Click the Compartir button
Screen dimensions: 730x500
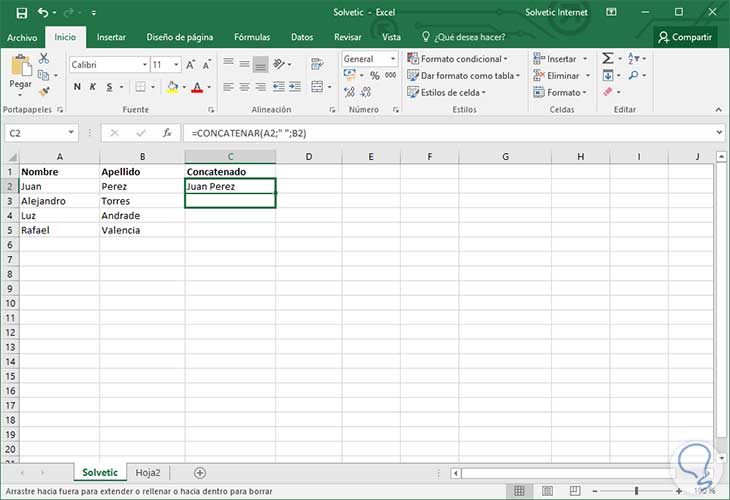[685, 37]
